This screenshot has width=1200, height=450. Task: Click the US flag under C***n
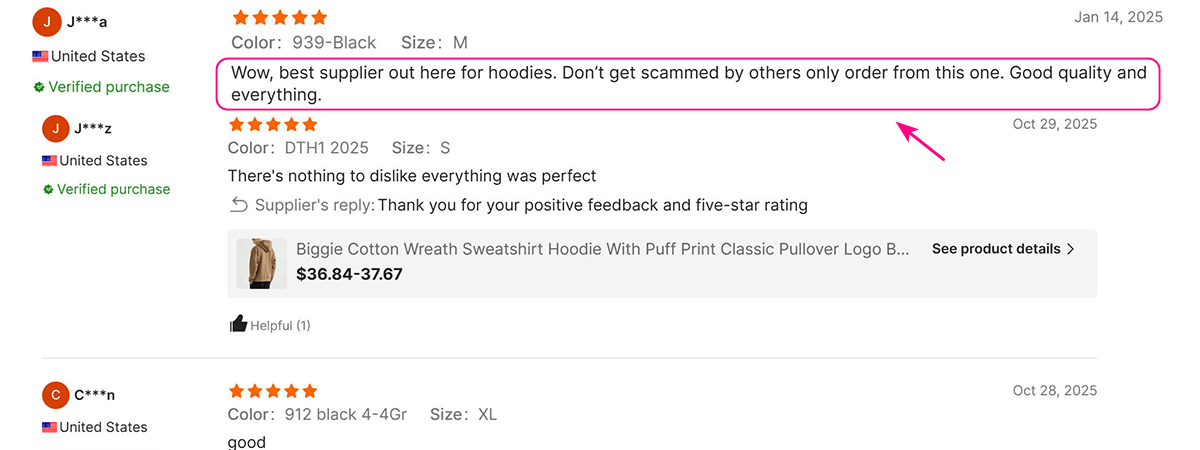[49, 428]
